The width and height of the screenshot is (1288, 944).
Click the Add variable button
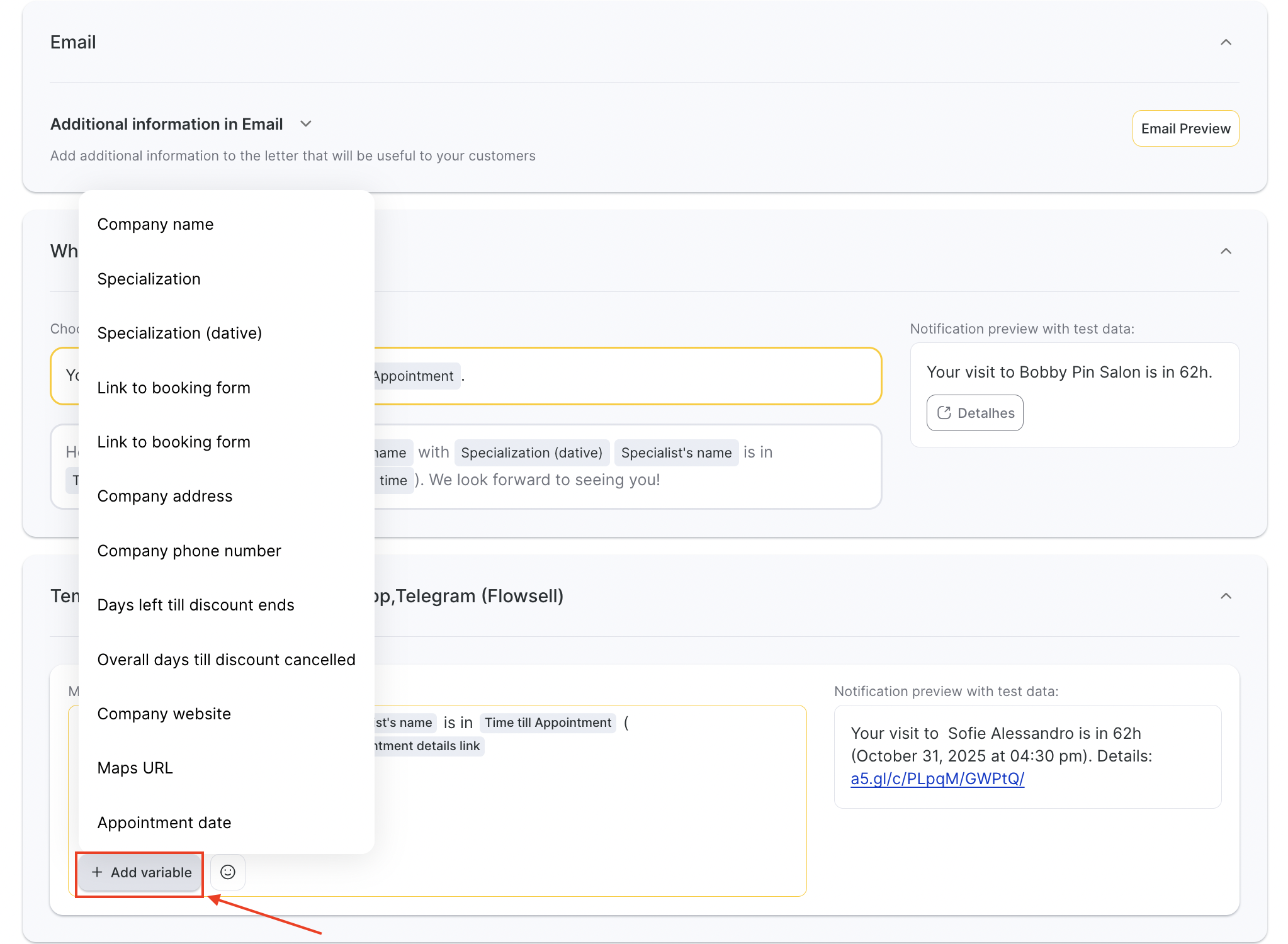[140, 872]
